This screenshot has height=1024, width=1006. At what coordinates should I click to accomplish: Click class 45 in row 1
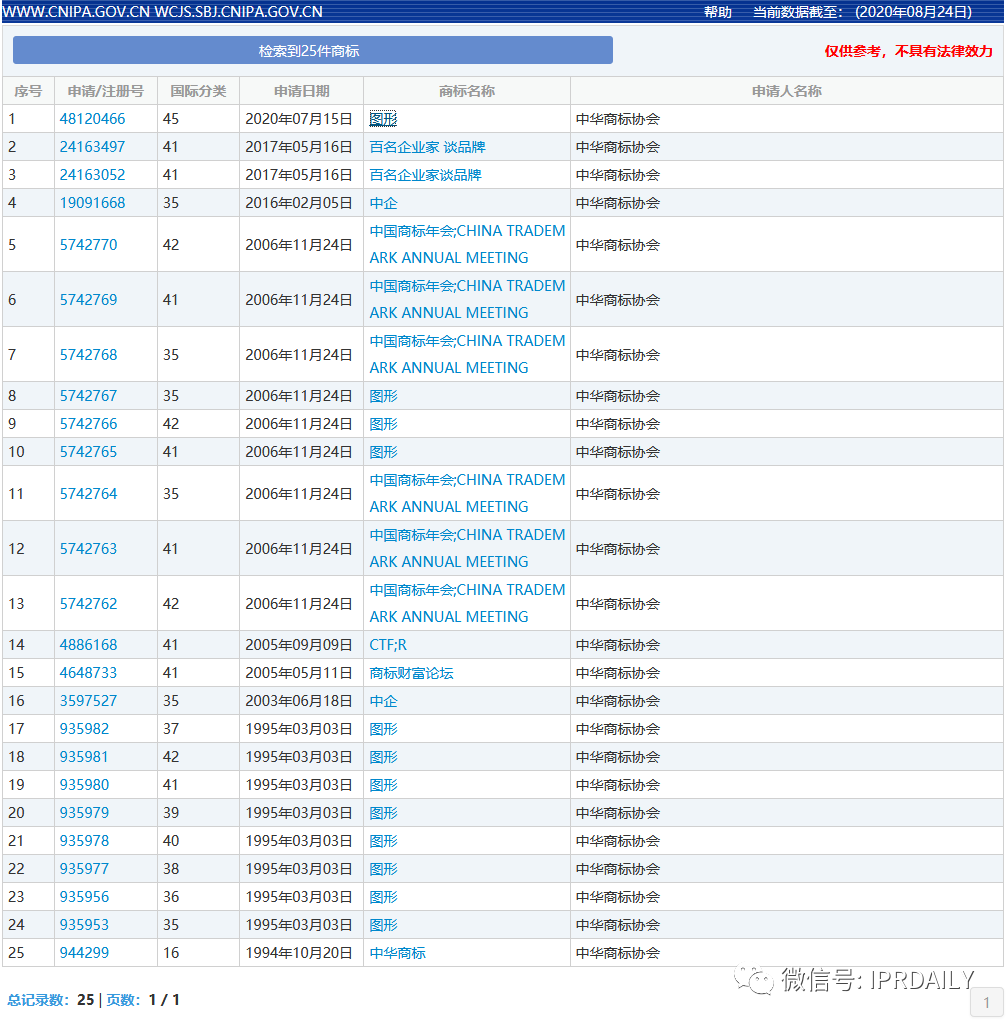170,119
